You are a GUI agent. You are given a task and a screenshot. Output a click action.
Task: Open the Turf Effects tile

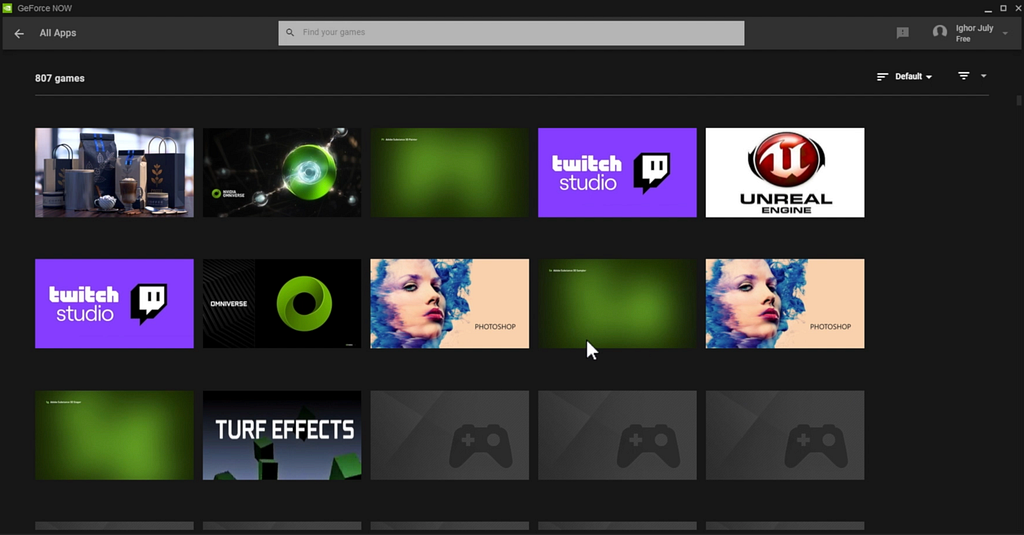click(x=282, y=435)
